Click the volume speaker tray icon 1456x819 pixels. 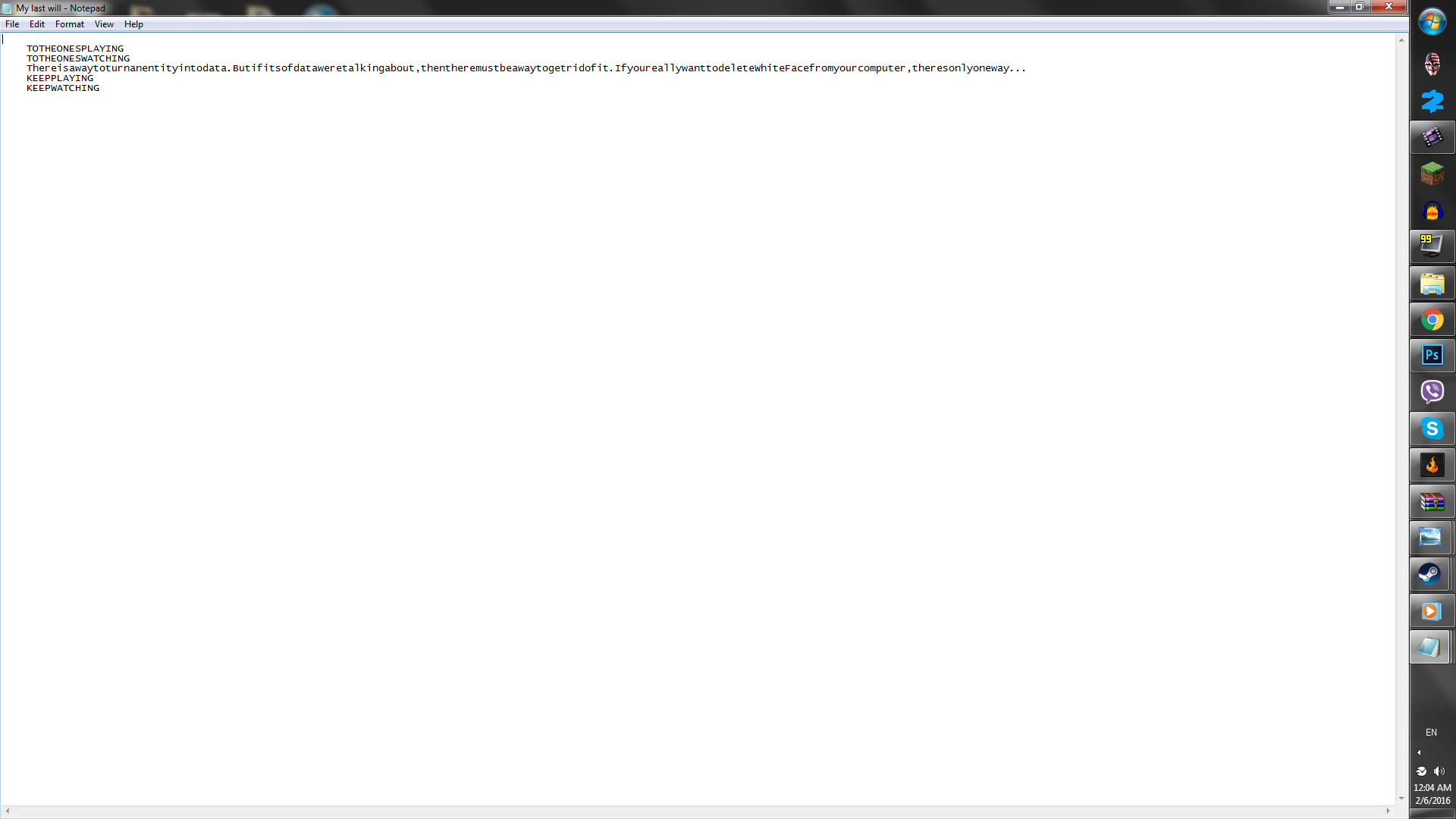1439,771
